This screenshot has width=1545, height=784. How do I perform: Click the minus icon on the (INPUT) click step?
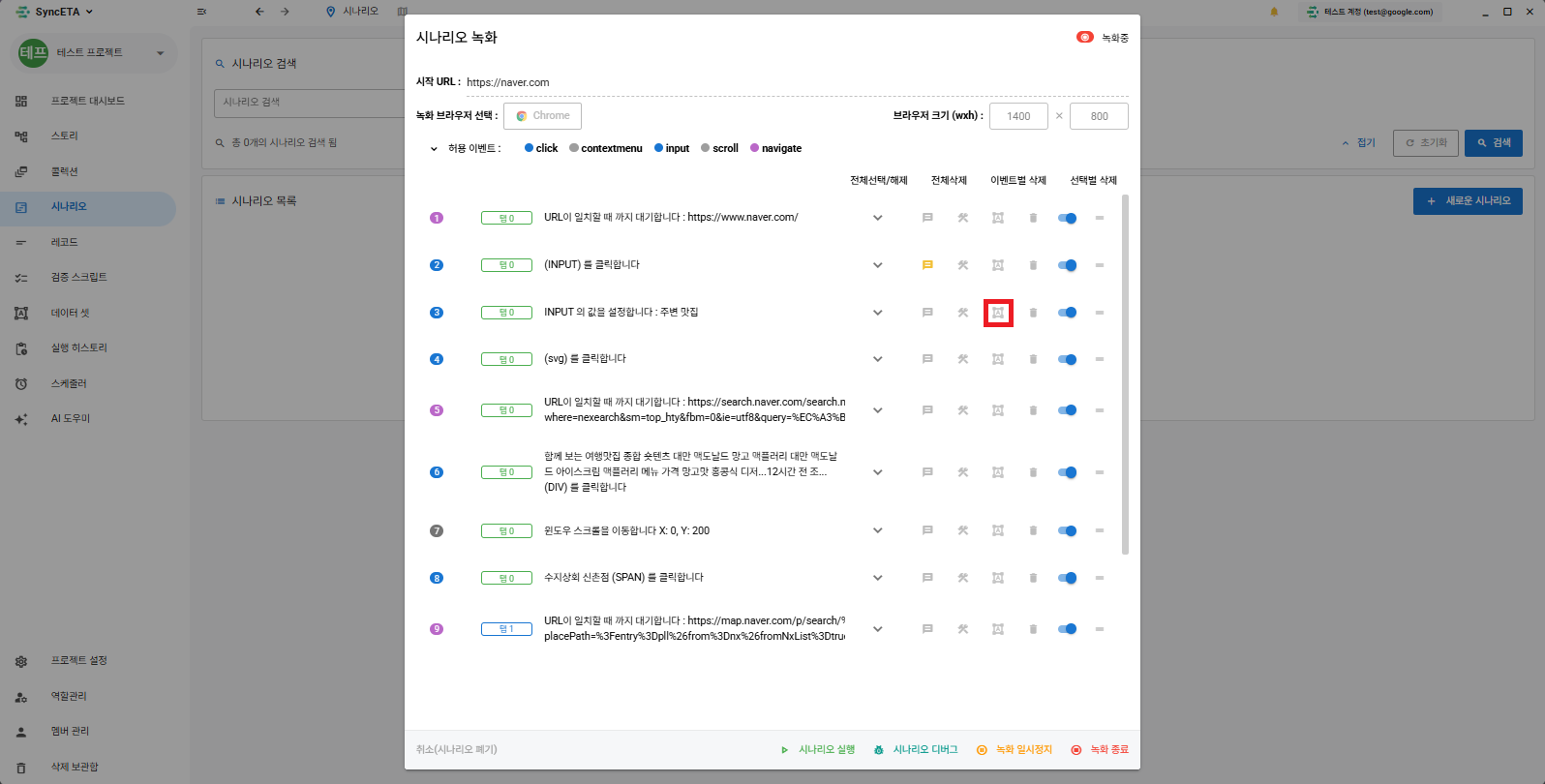coord(1100,265)
